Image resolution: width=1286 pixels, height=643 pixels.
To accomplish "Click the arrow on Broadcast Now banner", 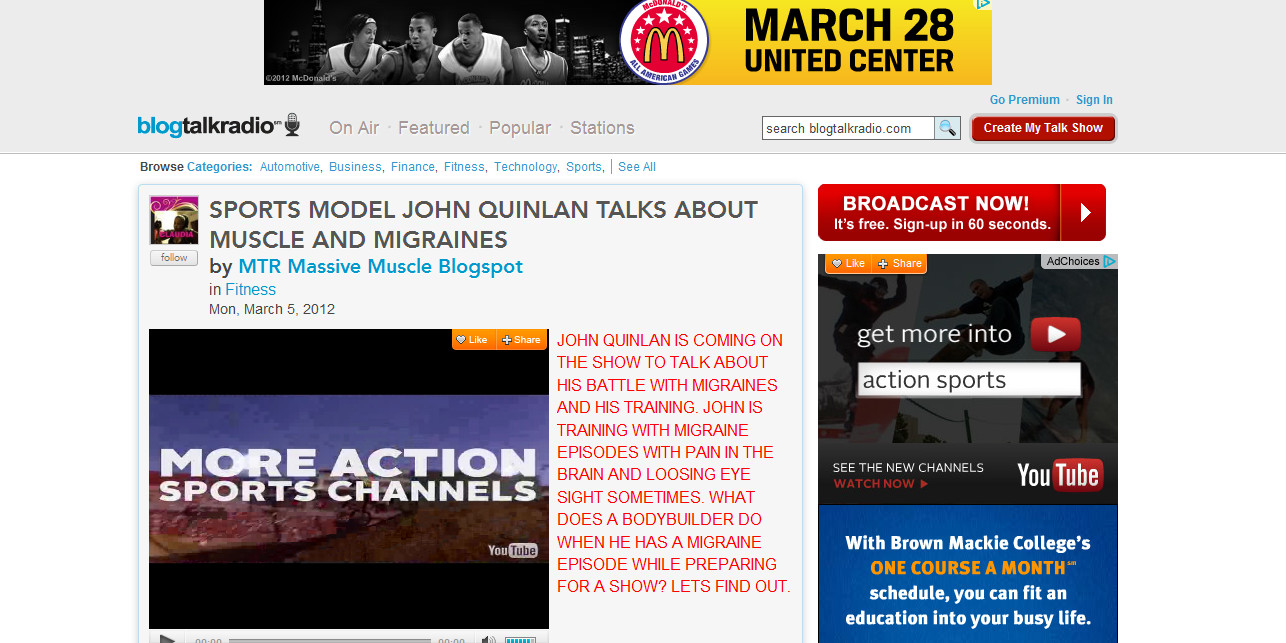I will coord(1084,212).
